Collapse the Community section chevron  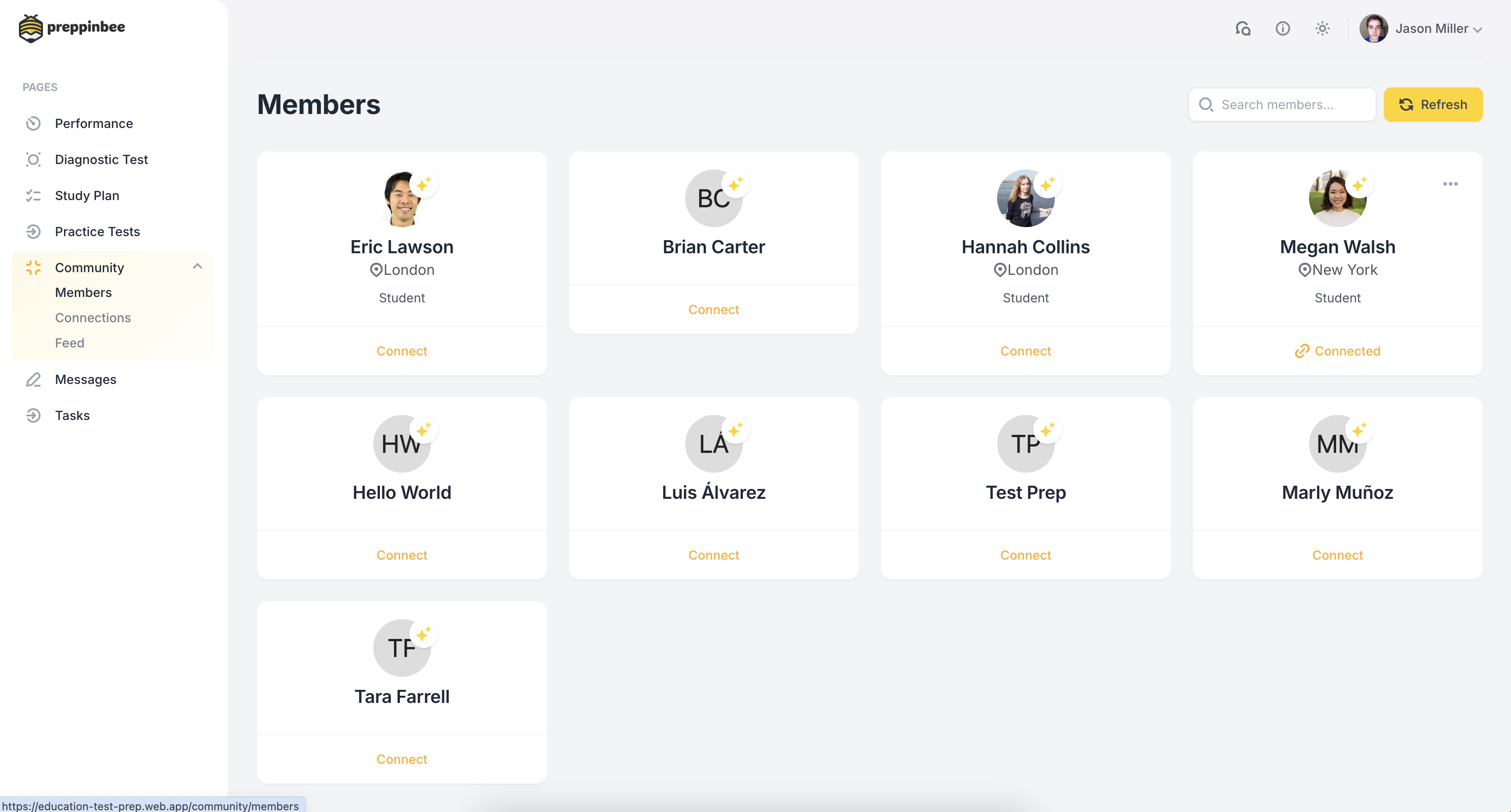[x=198, y=266]
